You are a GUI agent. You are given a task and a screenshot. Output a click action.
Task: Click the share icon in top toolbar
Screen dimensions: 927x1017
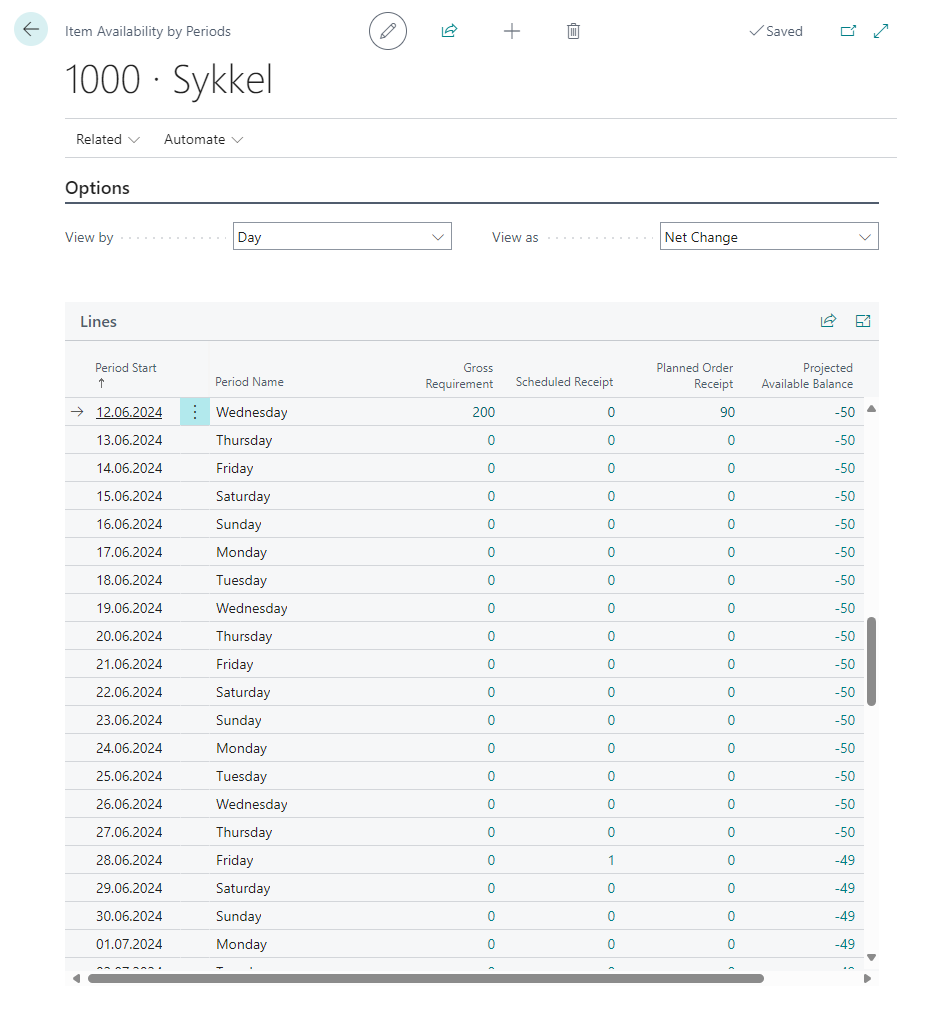[449, 31]
